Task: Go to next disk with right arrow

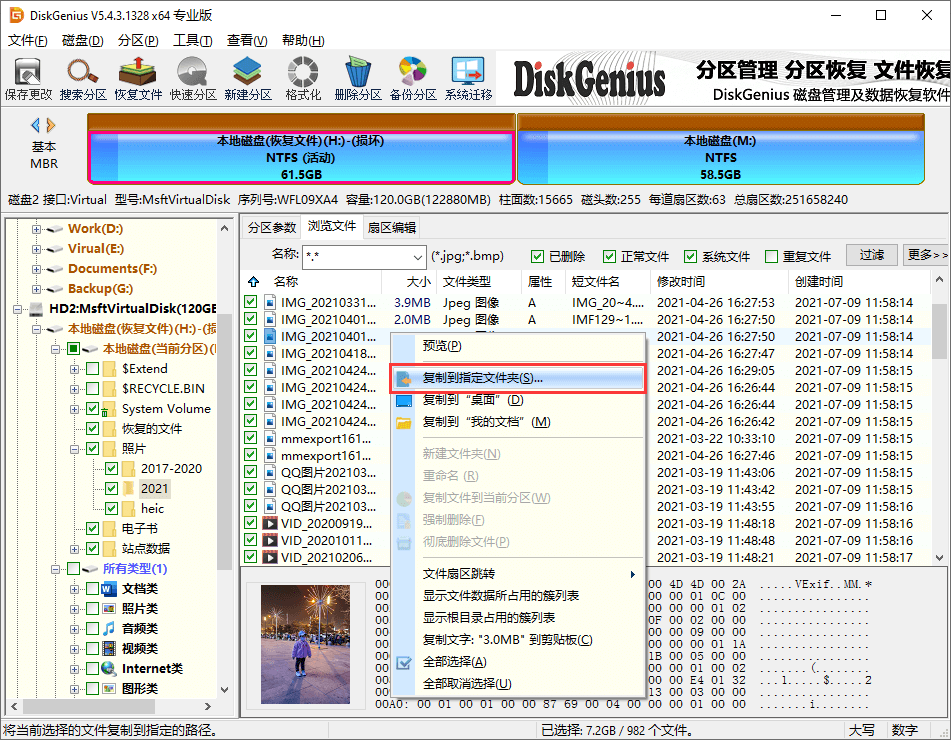Action: (x=51, y=126)
